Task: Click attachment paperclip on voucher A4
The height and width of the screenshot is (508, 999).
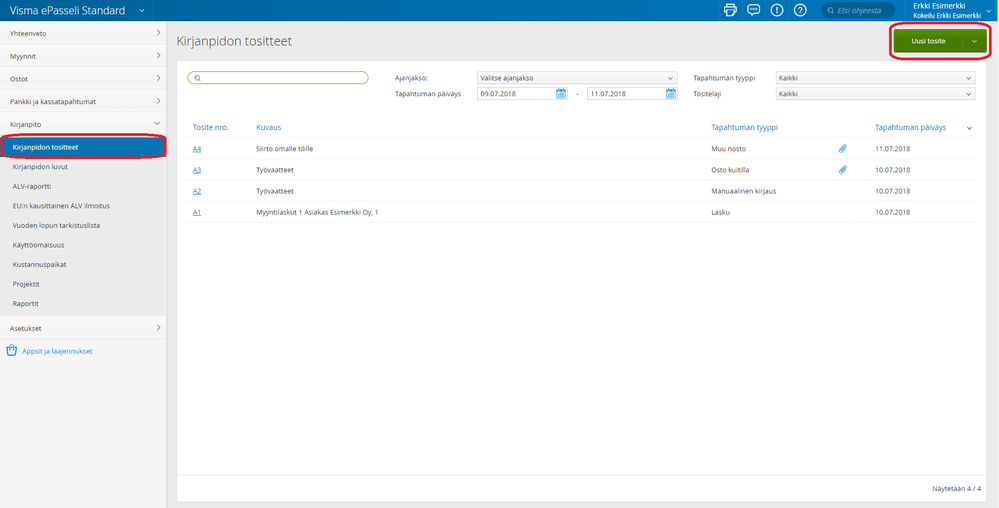Action: point(842,148)
